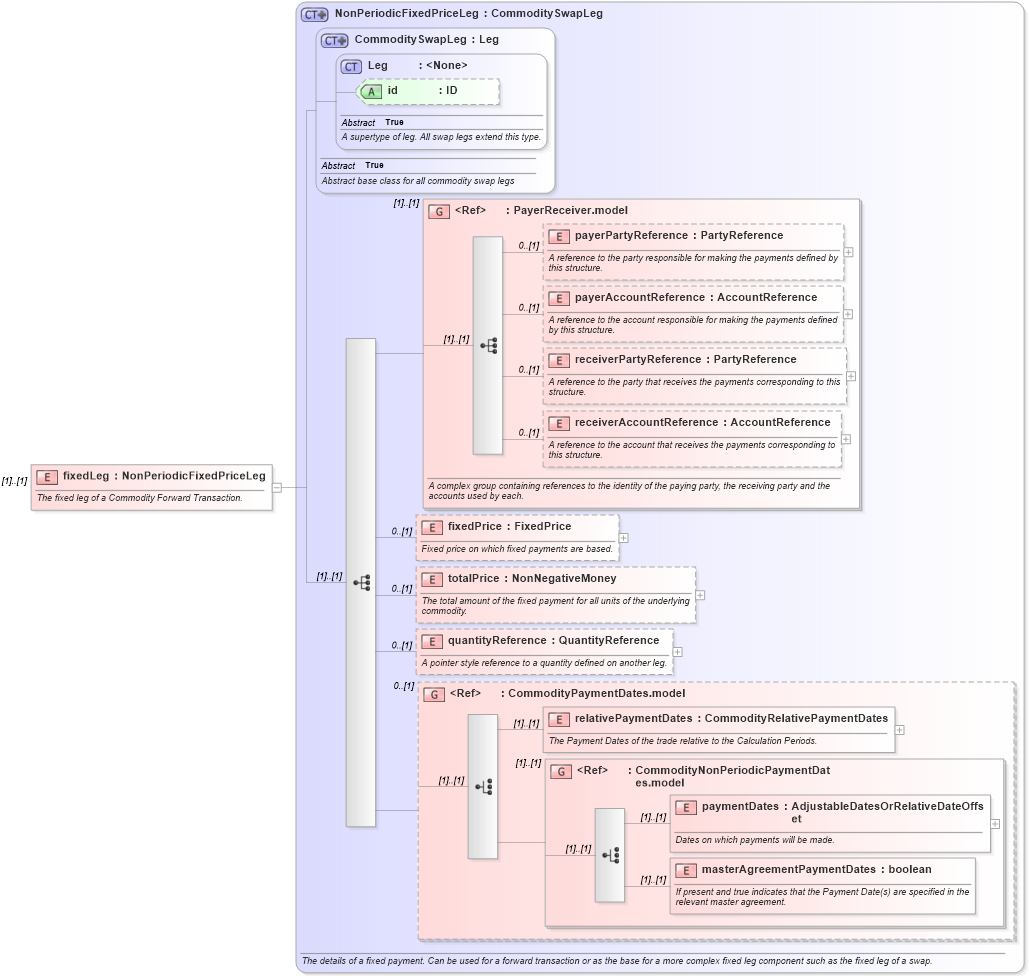Click the E icon of fixedPrice
This screenshot has height=976, width=1029.
tap(432, 528)
